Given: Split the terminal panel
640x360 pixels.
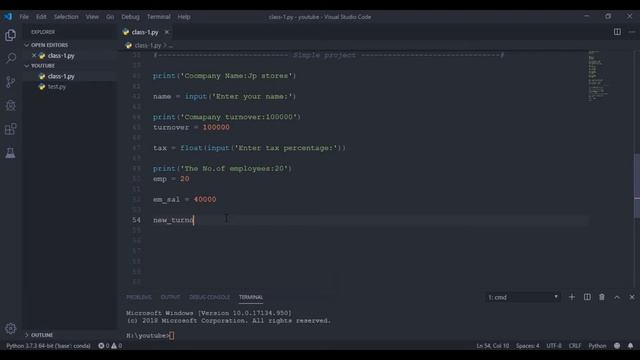Looking at the screenshot, I should 587,297.
